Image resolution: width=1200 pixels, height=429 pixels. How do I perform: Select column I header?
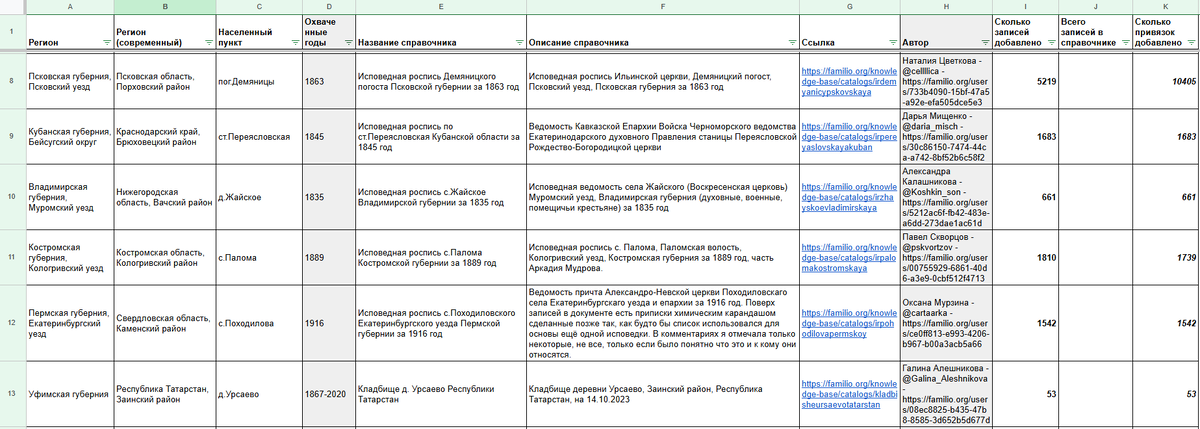[x=1024, y=6]
